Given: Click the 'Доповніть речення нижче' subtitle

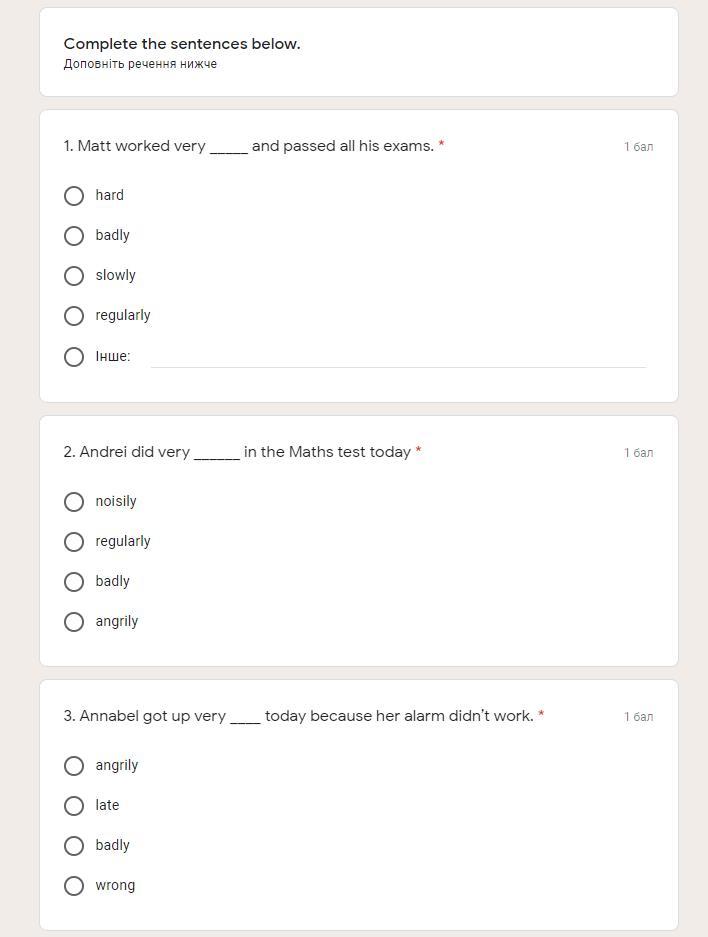Looking at the screenshot, I should (x=140, y=64).
